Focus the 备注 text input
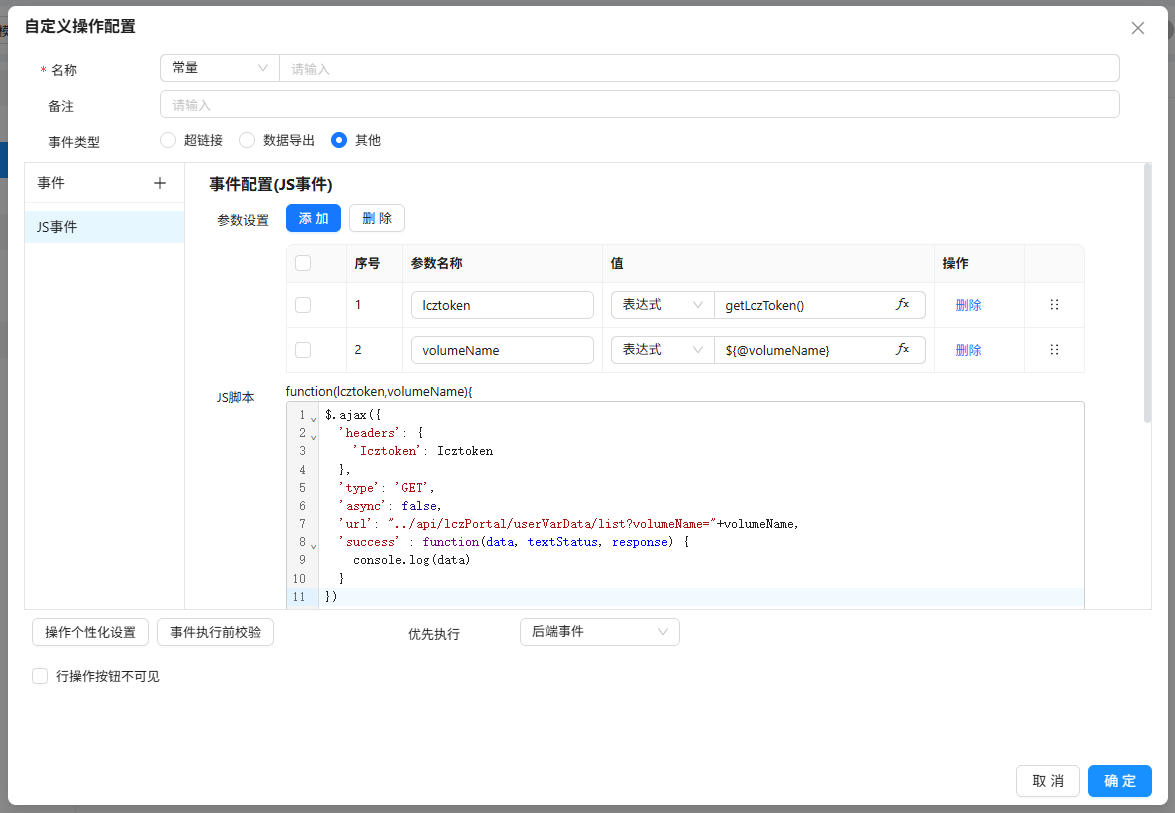Image resolution: width=1175 pixels, height=813 pixels. (x=640, y=104)
